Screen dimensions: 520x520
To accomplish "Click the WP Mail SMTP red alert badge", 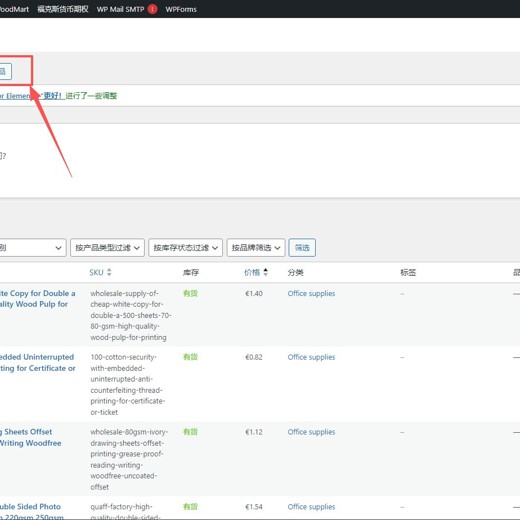I will pos(152,9).
